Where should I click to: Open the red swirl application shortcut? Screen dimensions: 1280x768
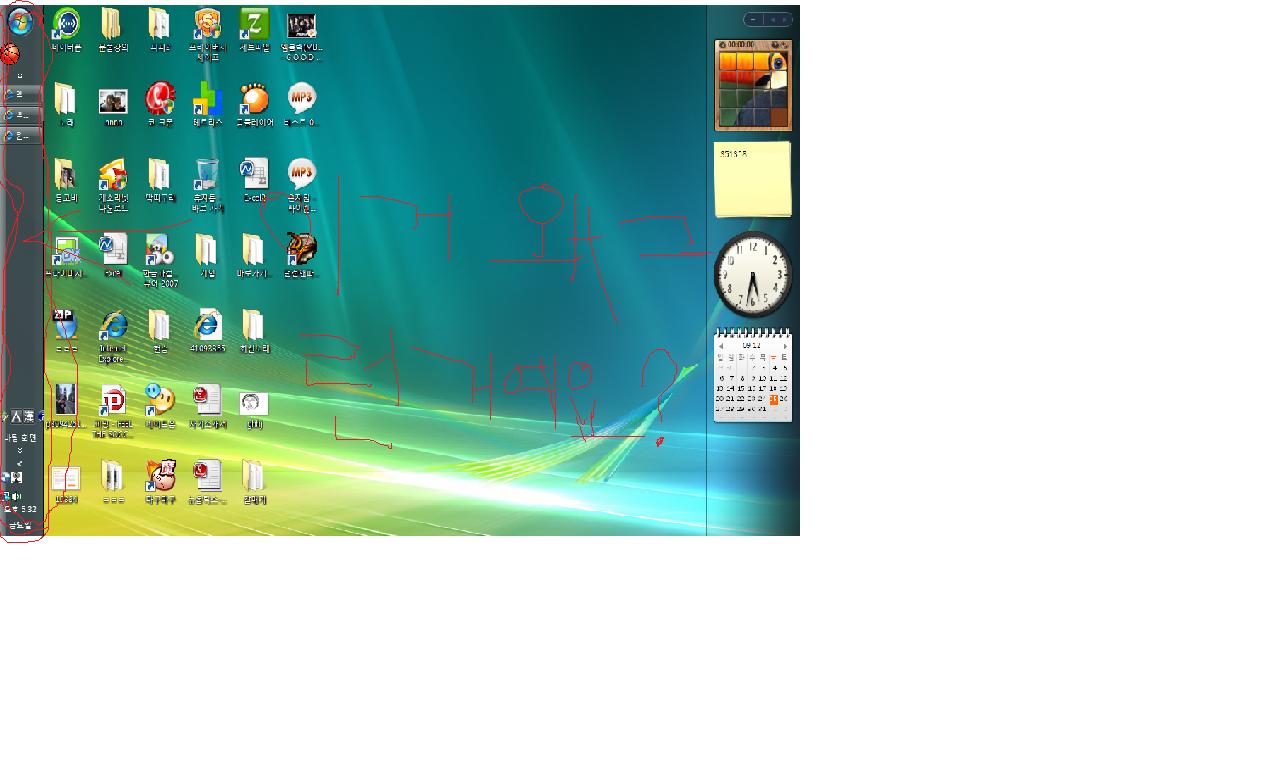[160, 99]
